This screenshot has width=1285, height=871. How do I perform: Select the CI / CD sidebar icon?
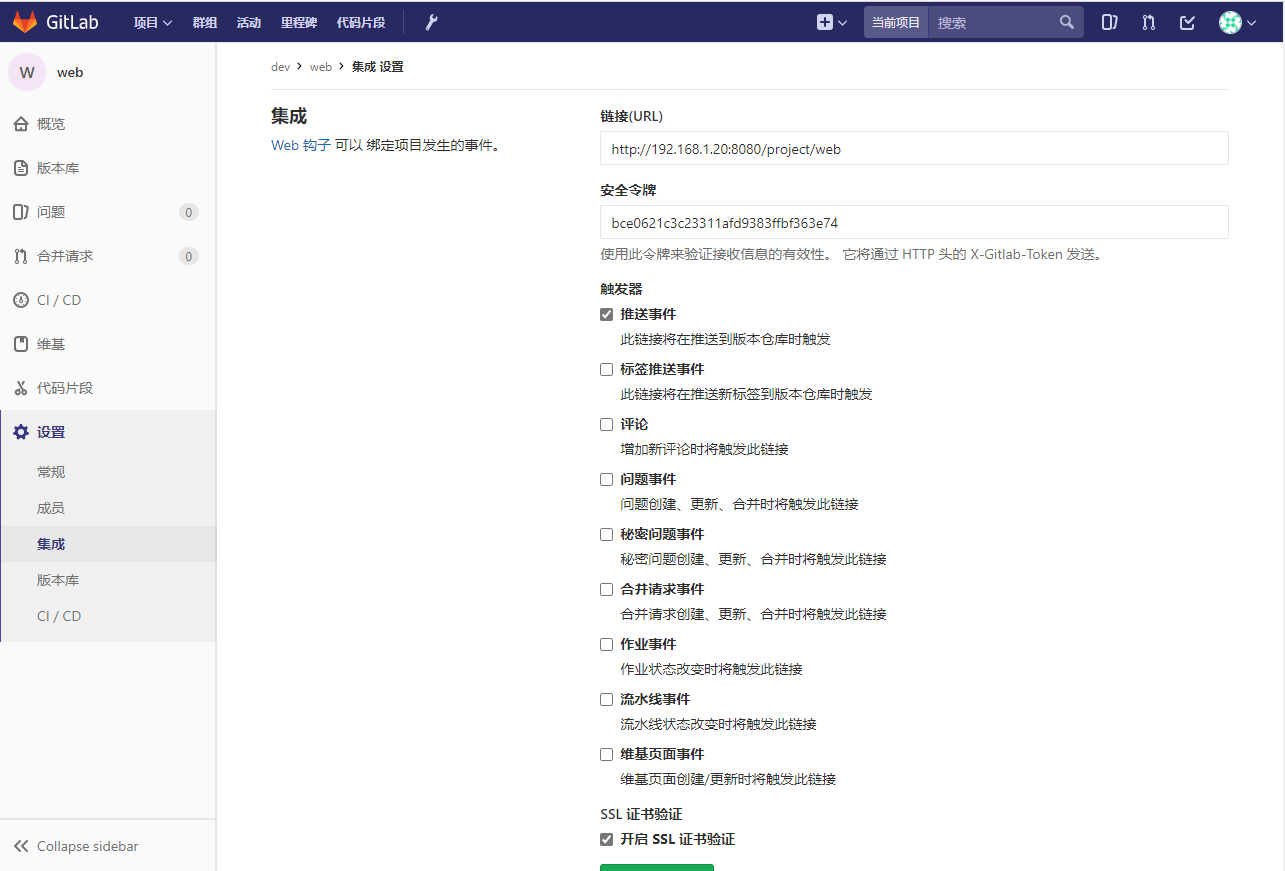click(22, 299)
